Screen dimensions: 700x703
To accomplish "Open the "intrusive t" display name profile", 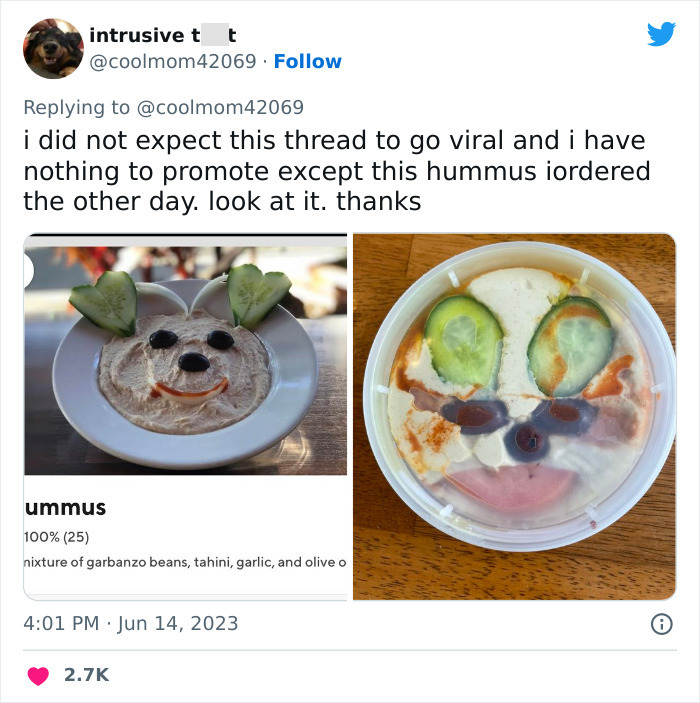I will point(162,35).
